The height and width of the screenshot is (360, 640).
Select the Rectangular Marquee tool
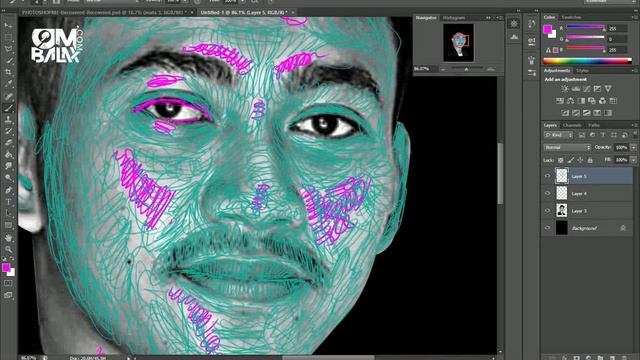8,37
